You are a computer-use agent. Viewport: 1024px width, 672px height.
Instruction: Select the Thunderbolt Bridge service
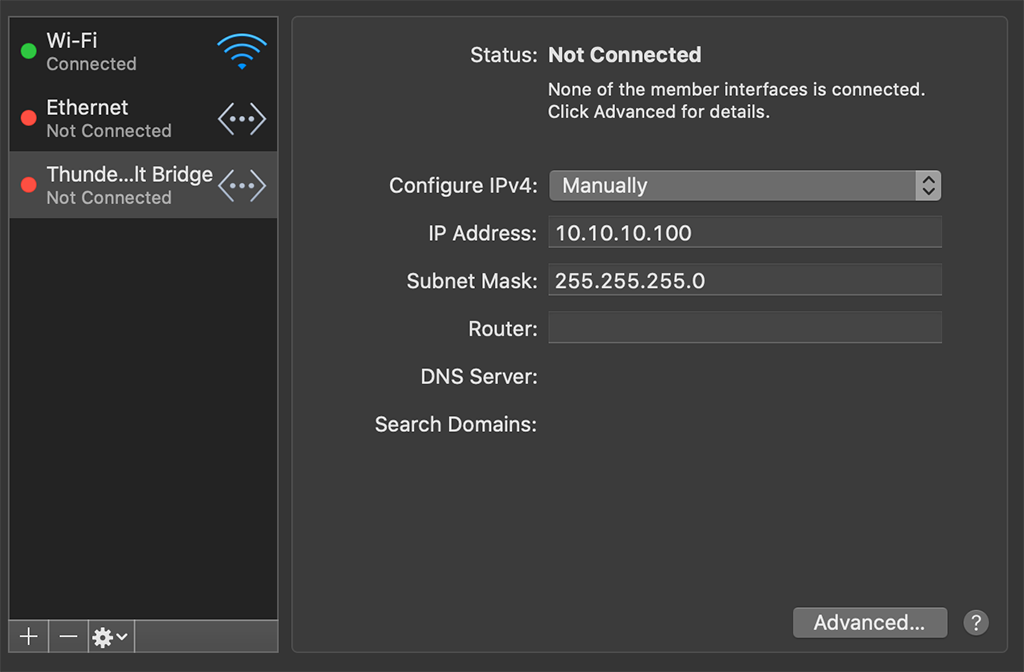point(143,185)
